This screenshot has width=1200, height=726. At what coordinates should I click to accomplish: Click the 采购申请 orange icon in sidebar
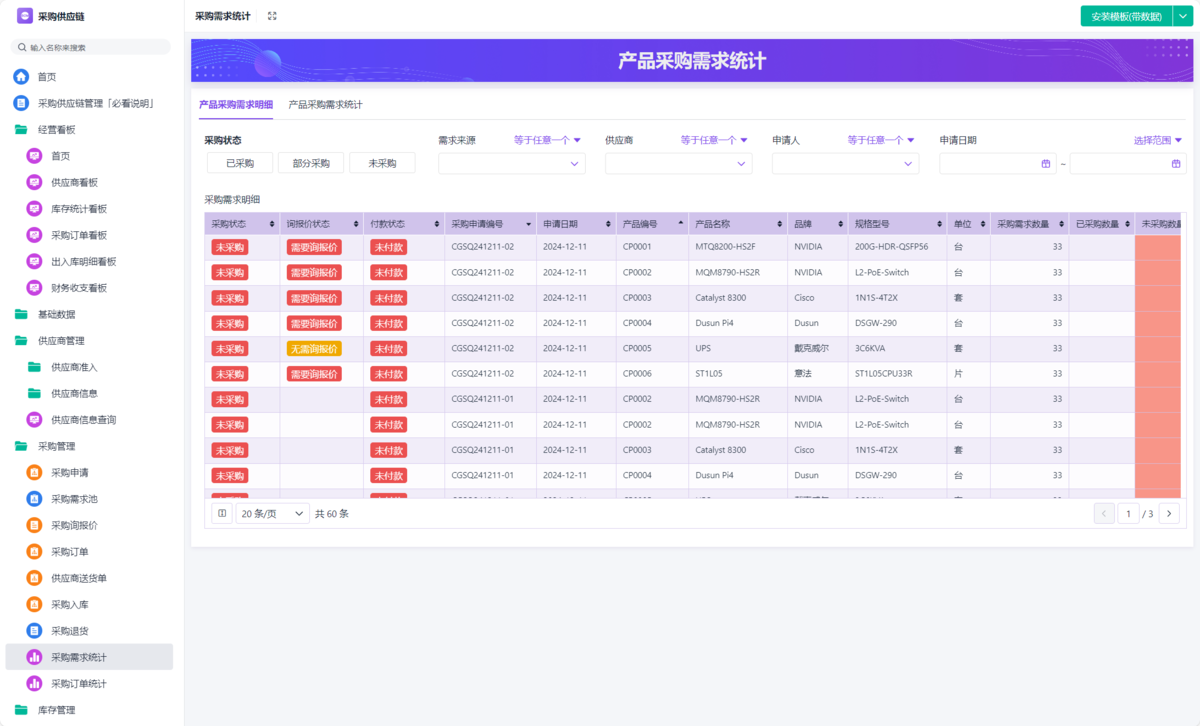coord(34,472)
